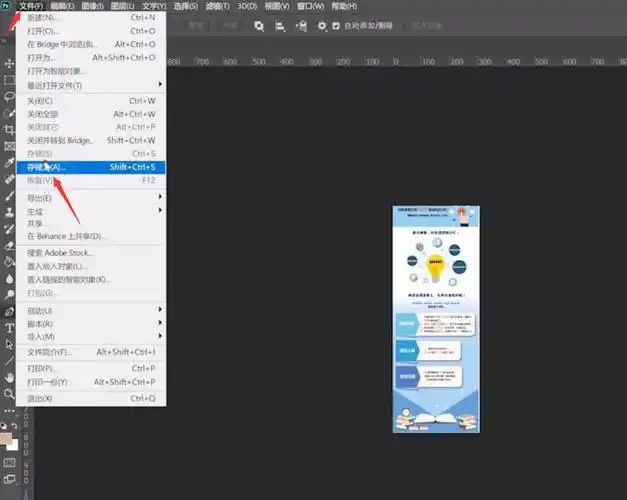Select the Move tool in toolbar
627x500 pixels.
point(10,63)
